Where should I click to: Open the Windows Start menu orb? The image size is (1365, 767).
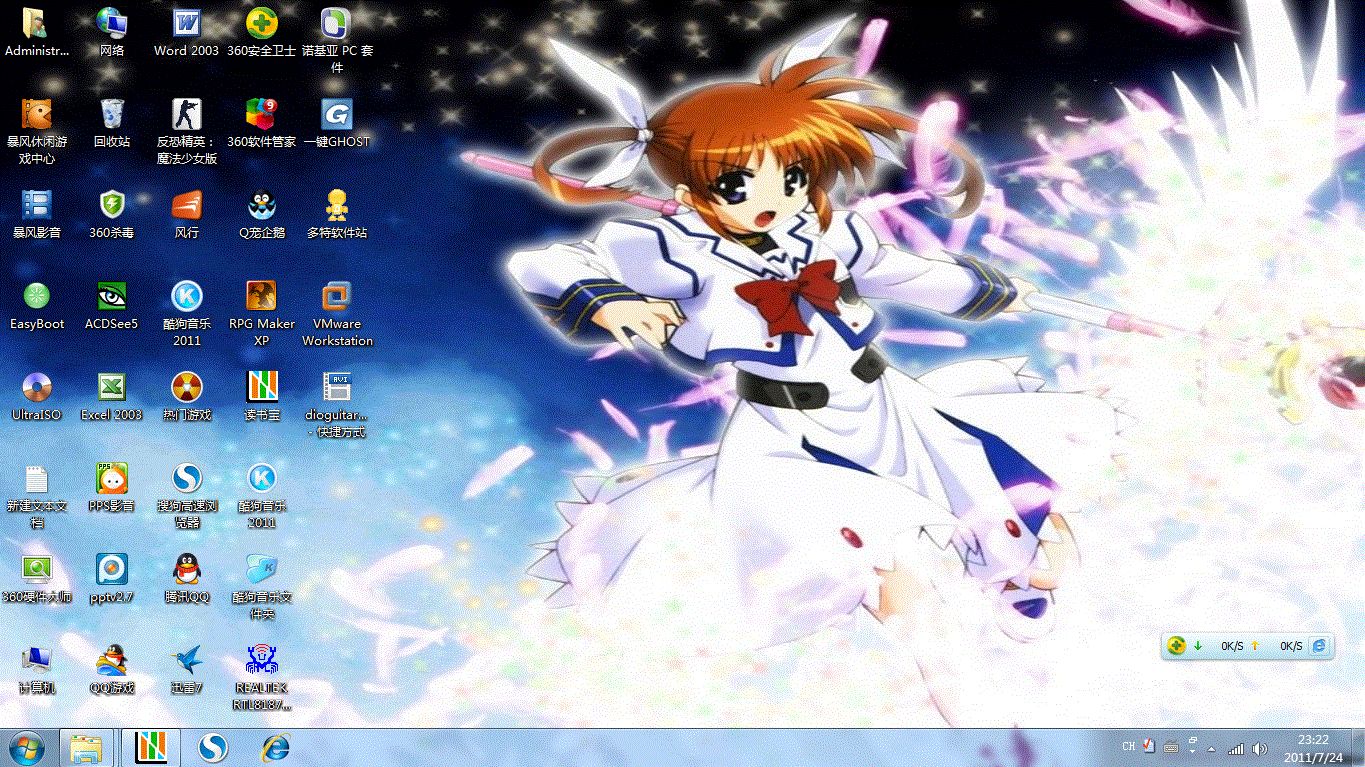click(x=27, y=747)
